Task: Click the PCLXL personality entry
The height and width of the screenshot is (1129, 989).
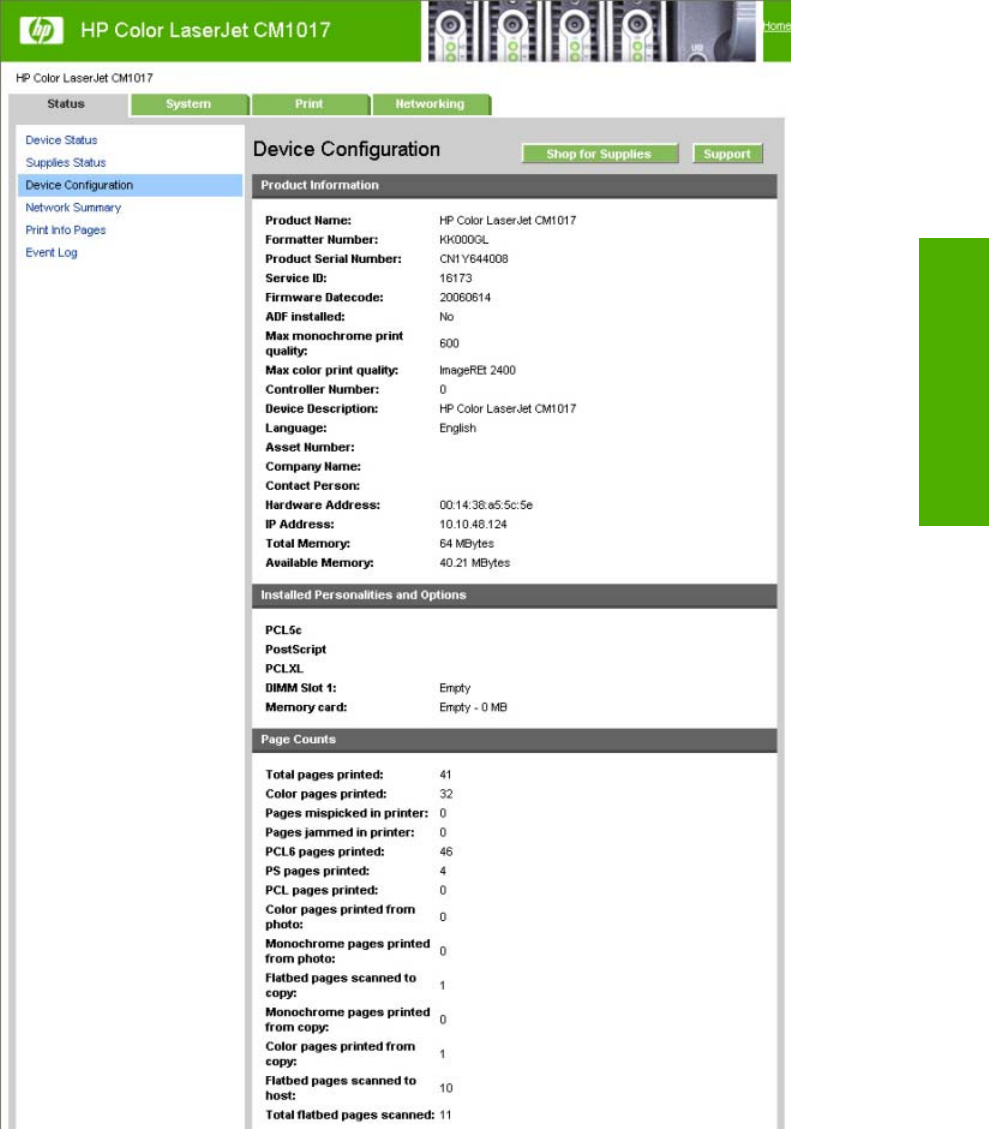Action: pos(284,669)
